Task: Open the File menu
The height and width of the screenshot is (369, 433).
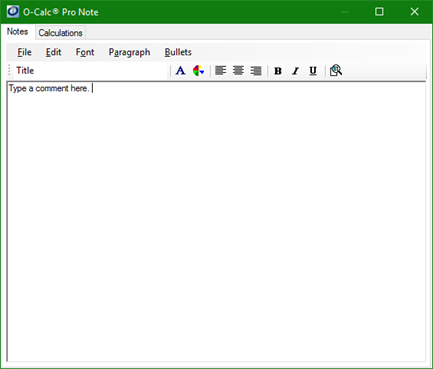Action: tap(24, 52)
